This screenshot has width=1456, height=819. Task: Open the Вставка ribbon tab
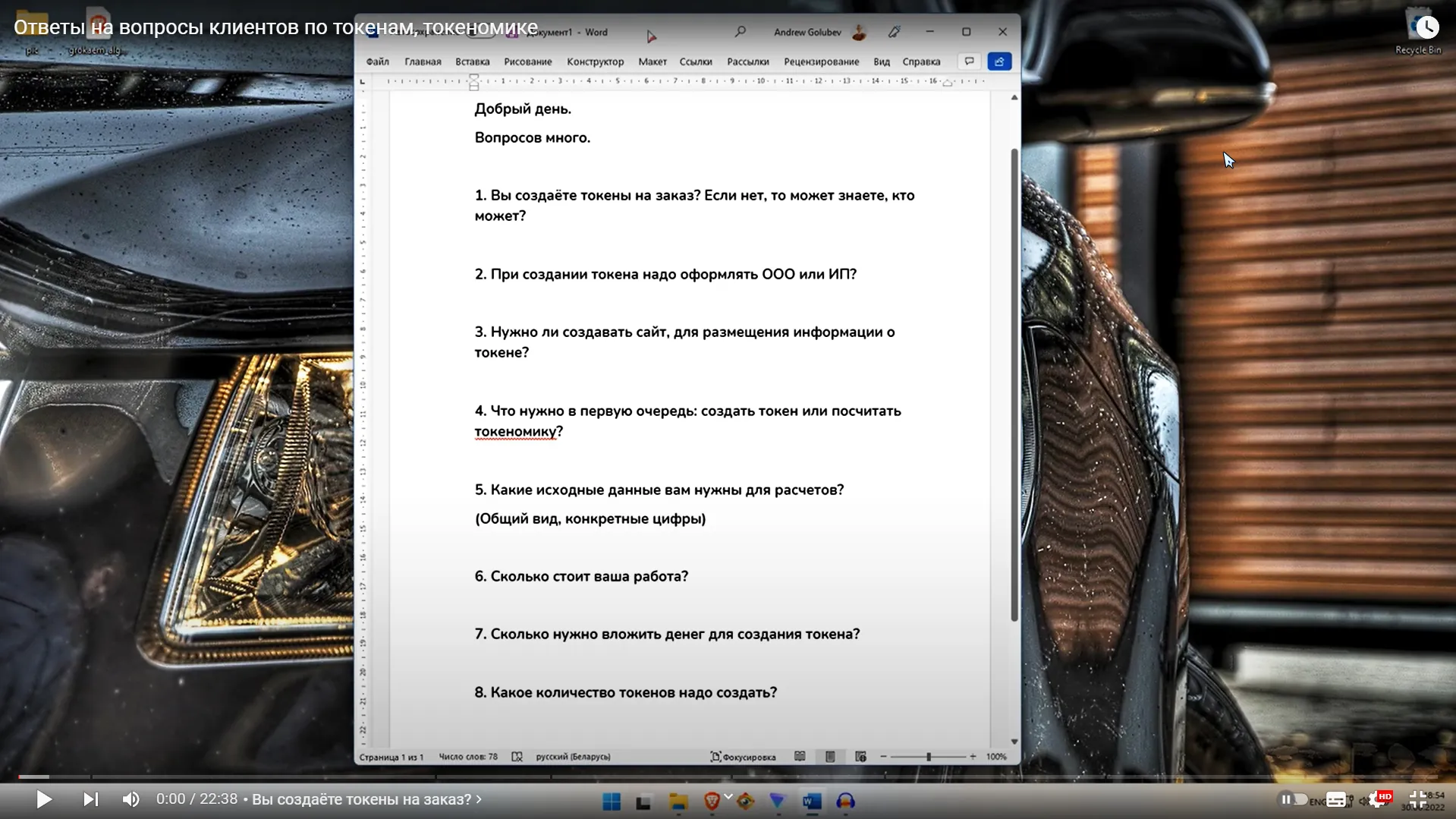[x=472, y=61]
